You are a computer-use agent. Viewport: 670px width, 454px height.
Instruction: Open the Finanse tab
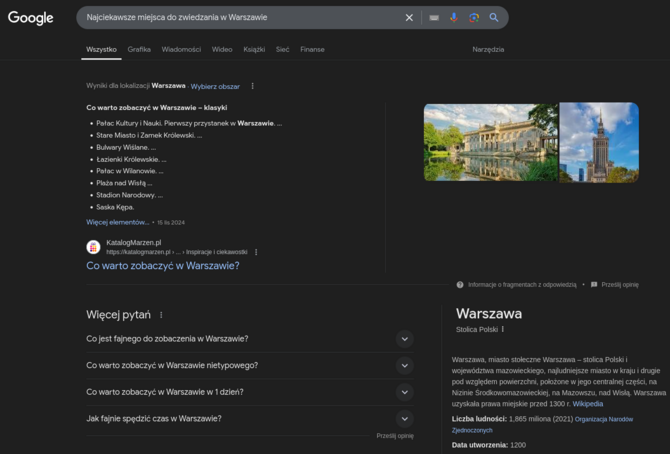click(x=312, y=50)
